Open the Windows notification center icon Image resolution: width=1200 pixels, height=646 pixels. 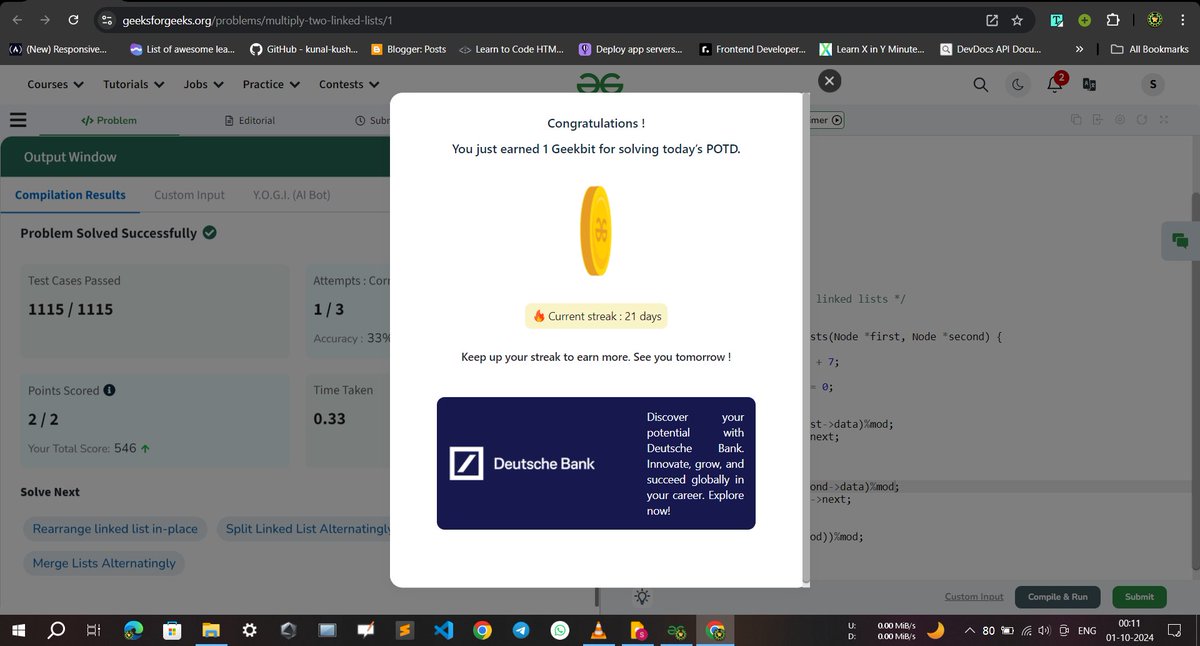tap(1174, 630)
